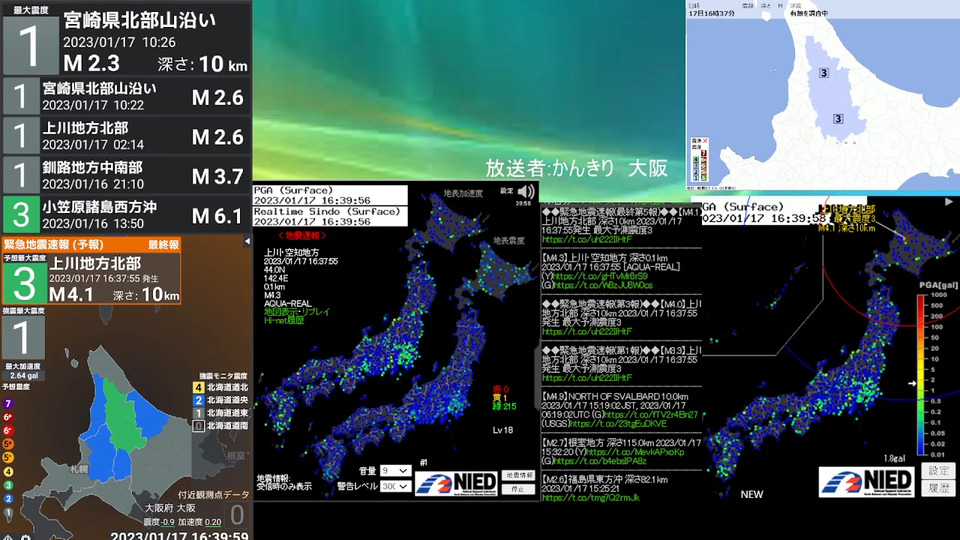Click the lower intensity 3 marker on Hokkaido map
Viewport: 960px width, 540px height.
(838, 119)
